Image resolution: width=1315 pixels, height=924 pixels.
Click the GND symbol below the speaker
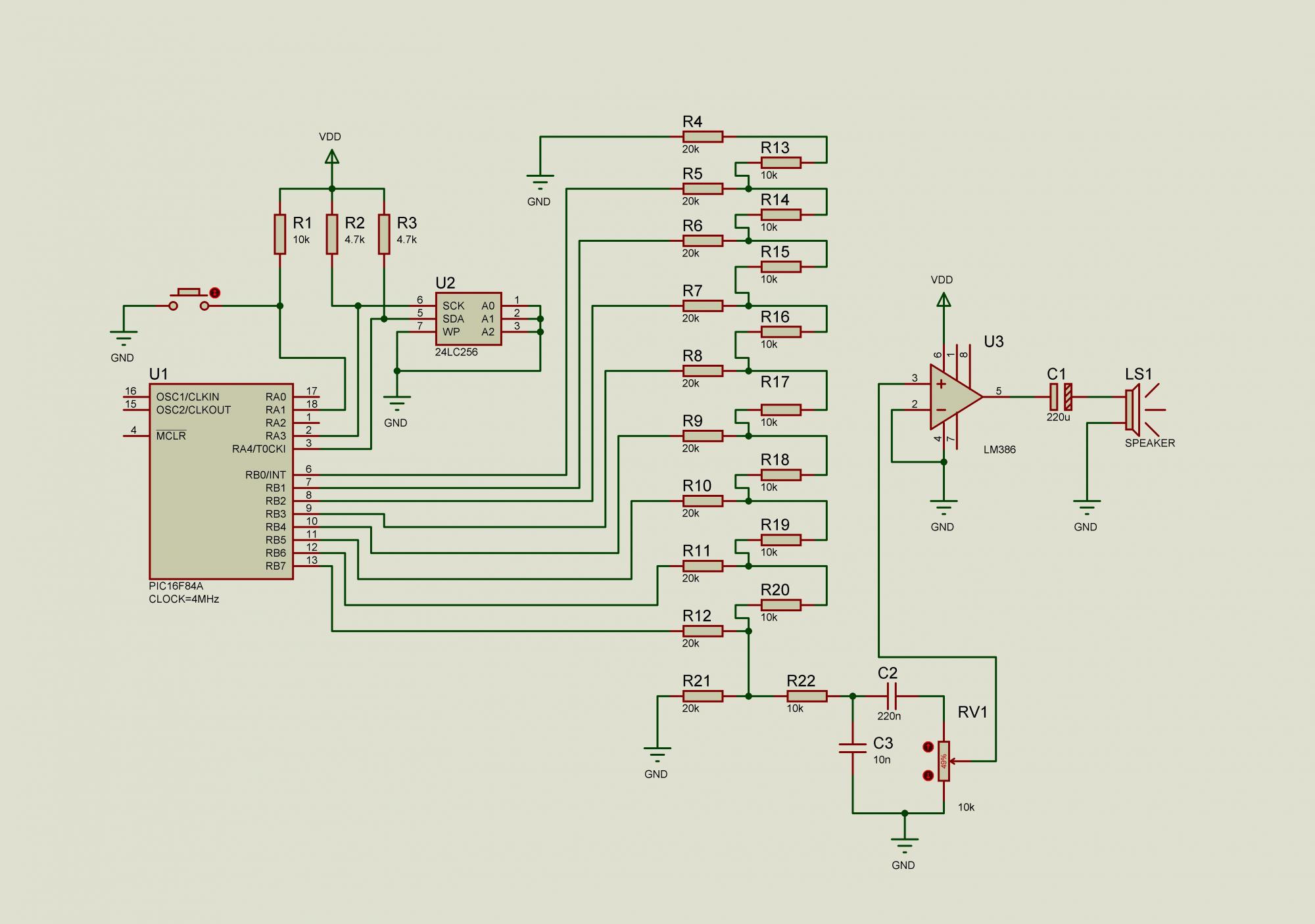click(1086, 507)
